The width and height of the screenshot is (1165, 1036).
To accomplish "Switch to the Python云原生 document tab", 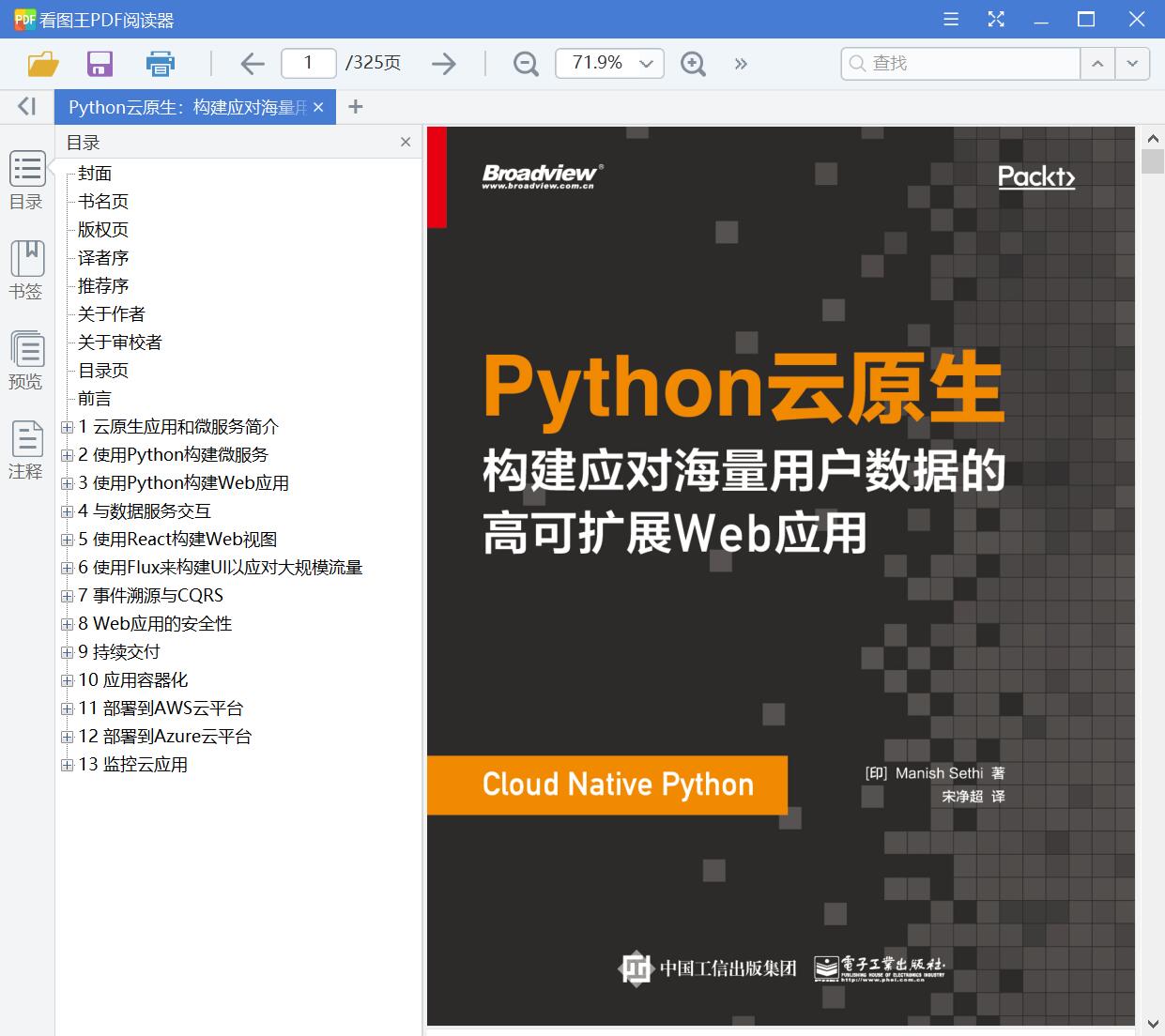I will pyautogui.click(x=188, y=107).
